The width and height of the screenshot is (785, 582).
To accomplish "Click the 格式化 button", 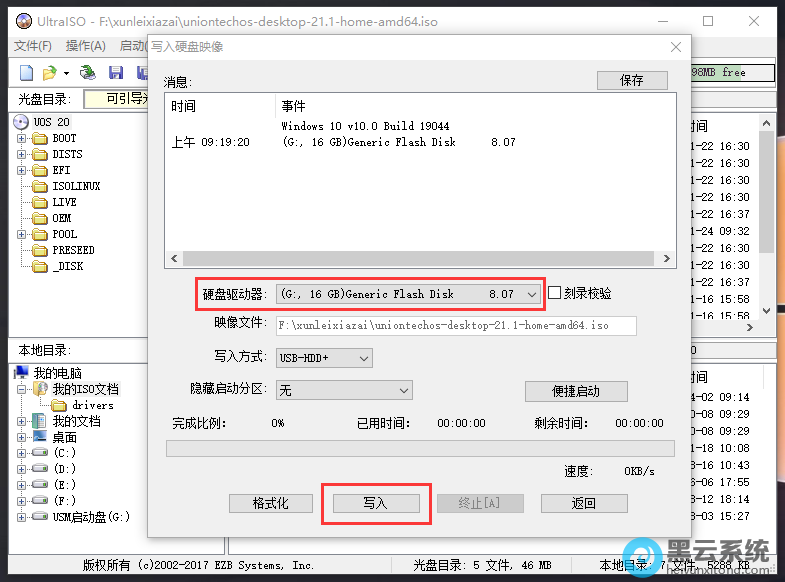I will click(271, 503).
